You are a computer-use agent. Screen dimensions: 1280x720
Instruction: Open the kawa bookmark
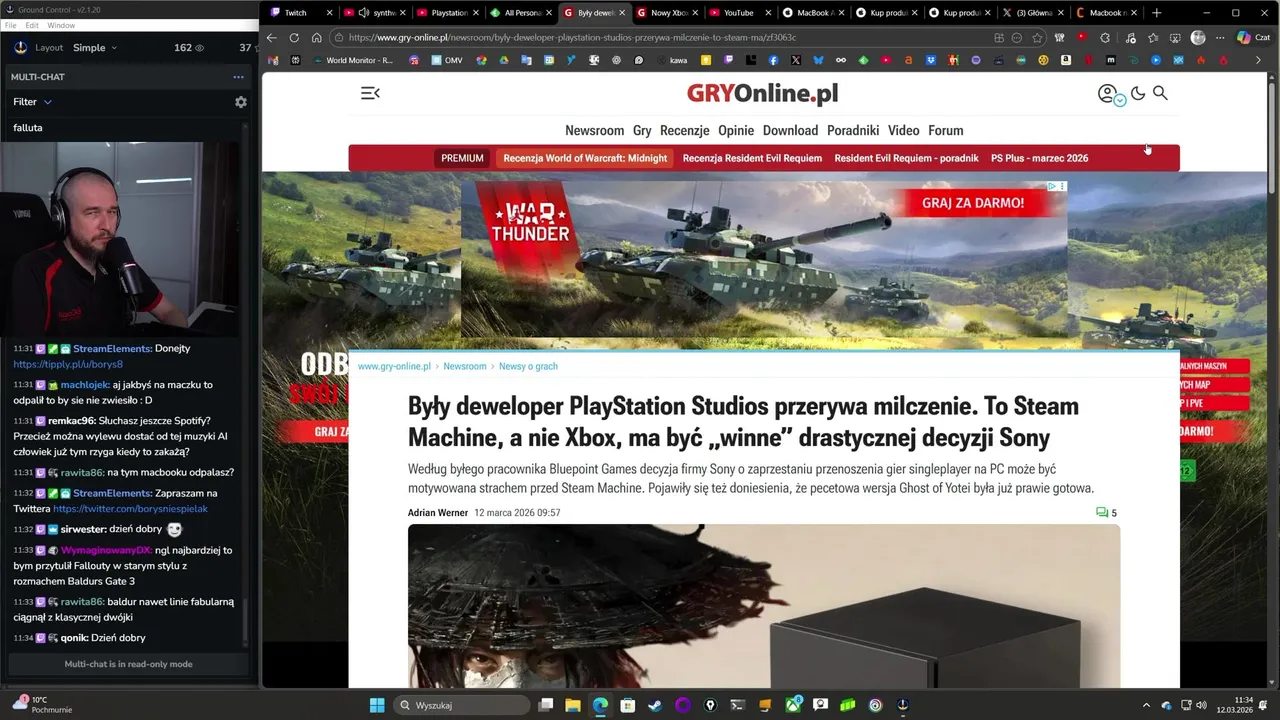pos(670,60)
